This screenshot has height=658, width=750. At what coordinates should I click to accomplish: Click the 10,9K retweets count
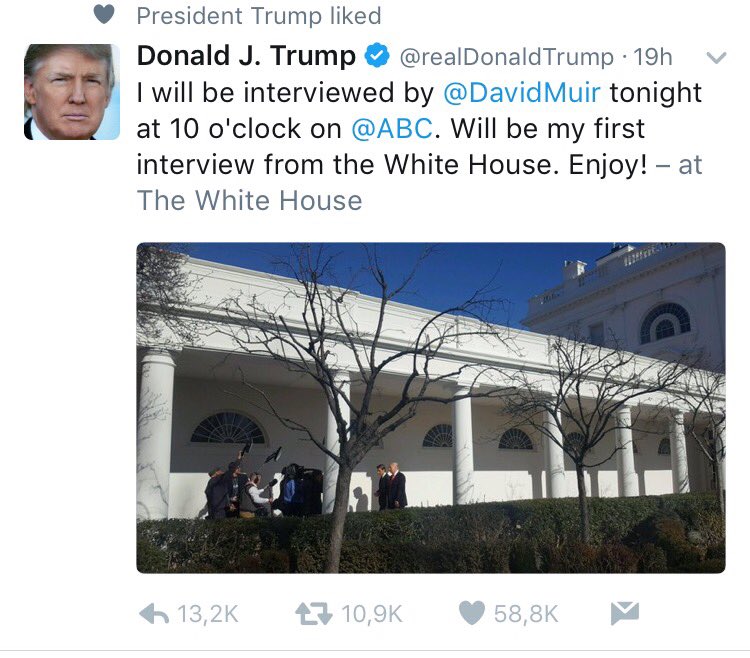click(372, 614)
